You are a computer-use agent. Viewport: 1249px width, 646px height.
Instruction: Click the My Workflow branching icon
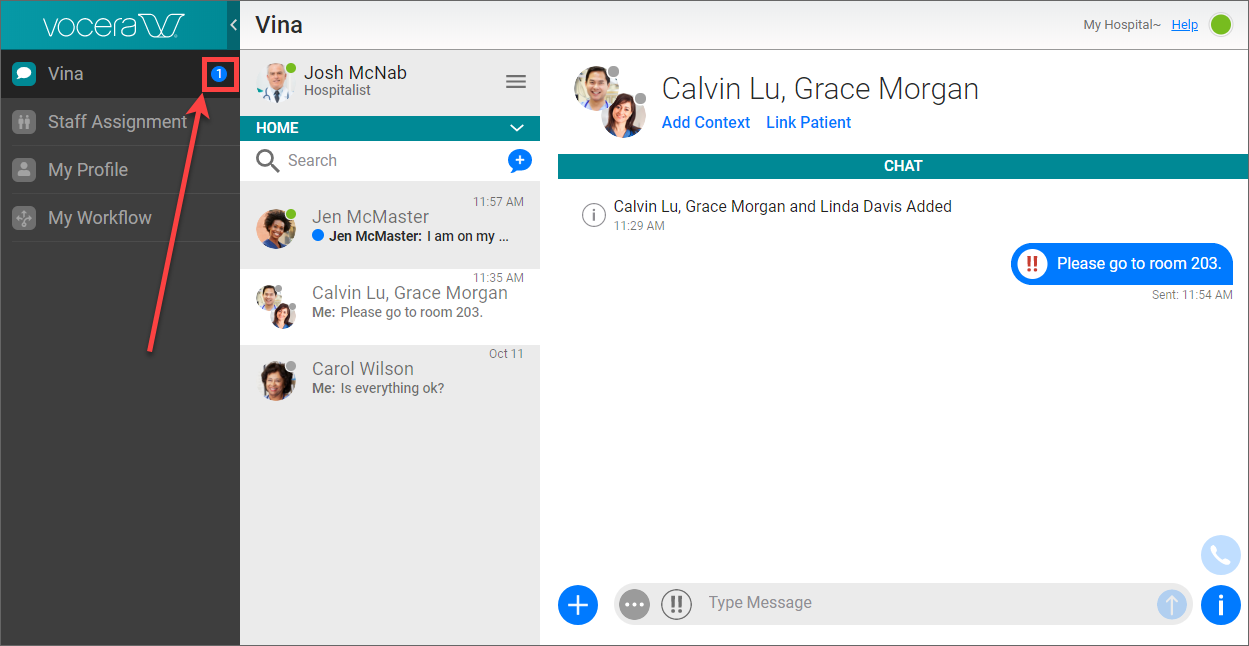point(24,218)
